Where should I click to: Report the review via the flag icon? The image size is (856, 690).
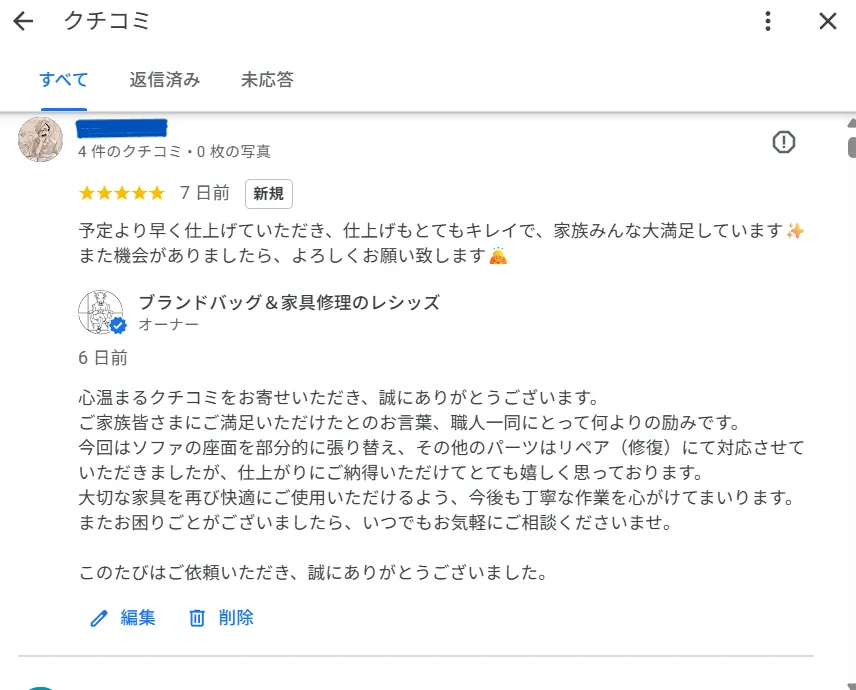[784, 142]
